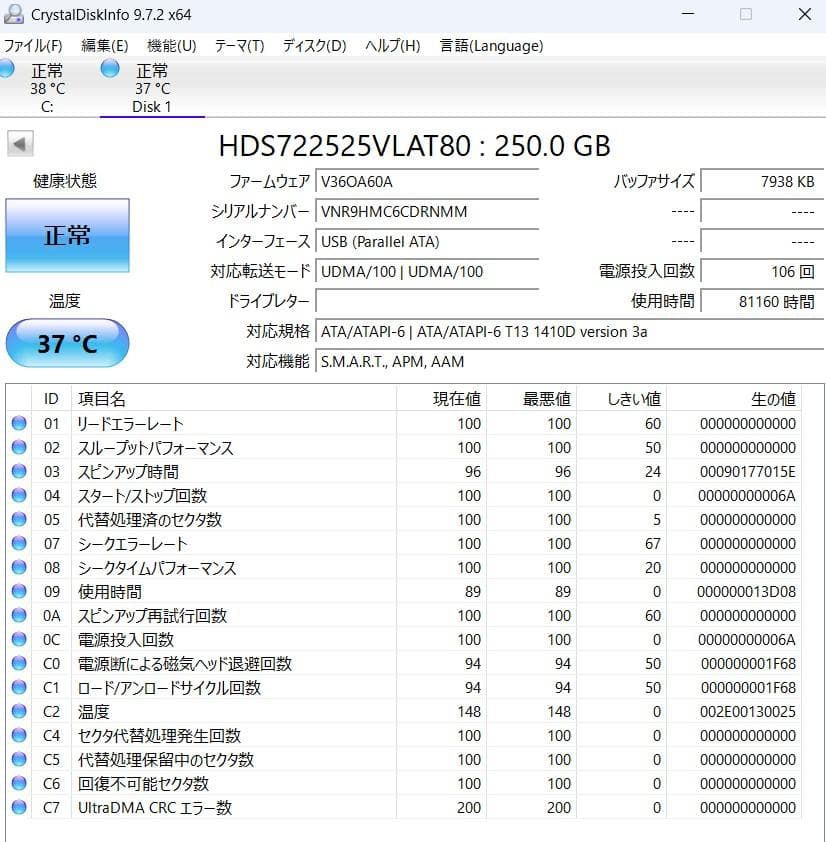Click the CrystalDiskInfo title bar icon
This screenshot has width=826, height=842.
(13, 13)
